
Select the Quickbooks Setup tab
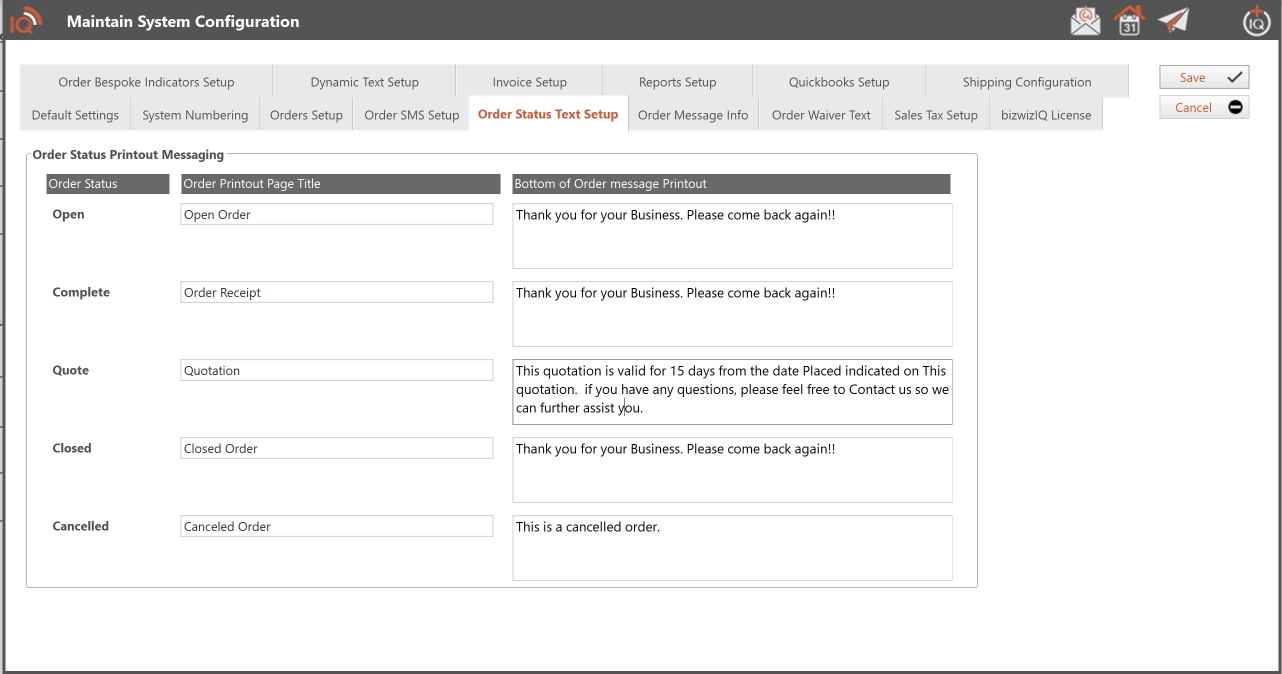pos(838,82)
